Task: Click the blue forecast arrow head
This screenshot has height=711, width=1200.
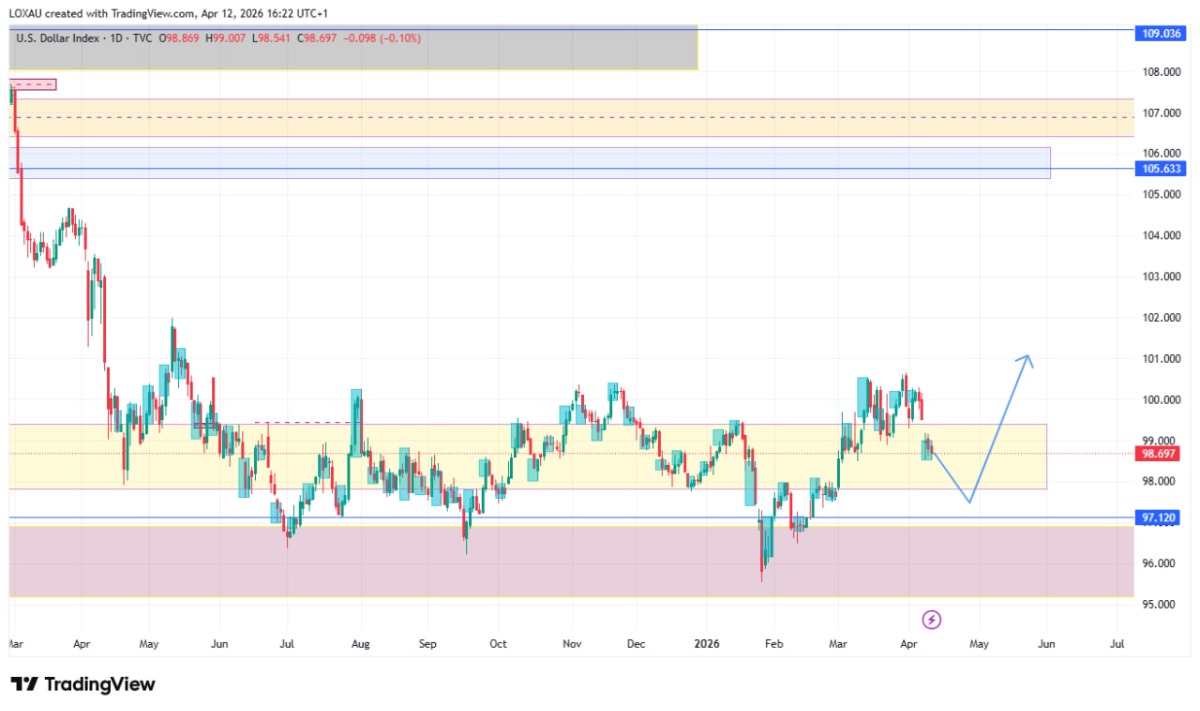Action: 1026,360
